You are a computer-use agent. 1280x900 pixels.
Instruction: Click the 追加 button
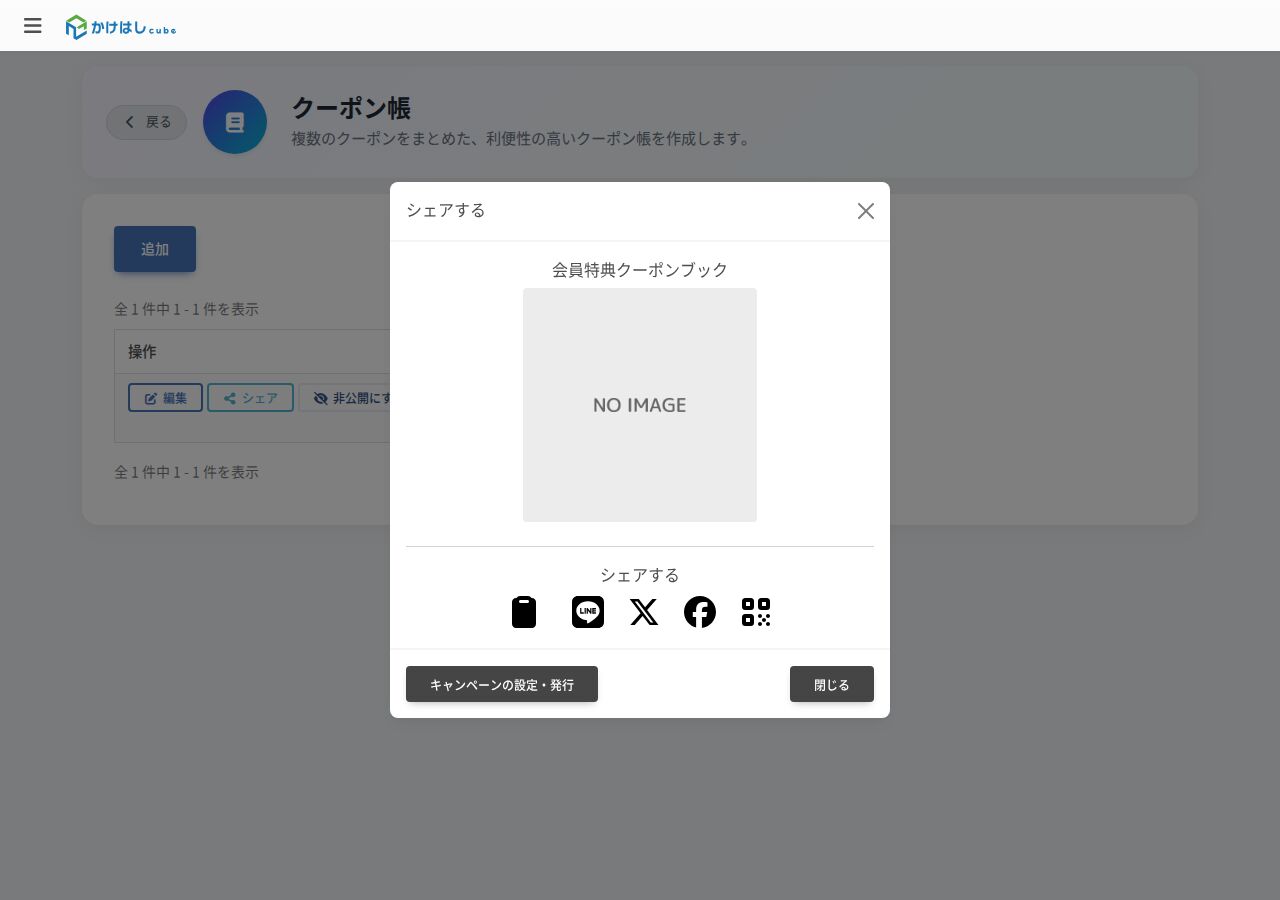tap(155, 249)
